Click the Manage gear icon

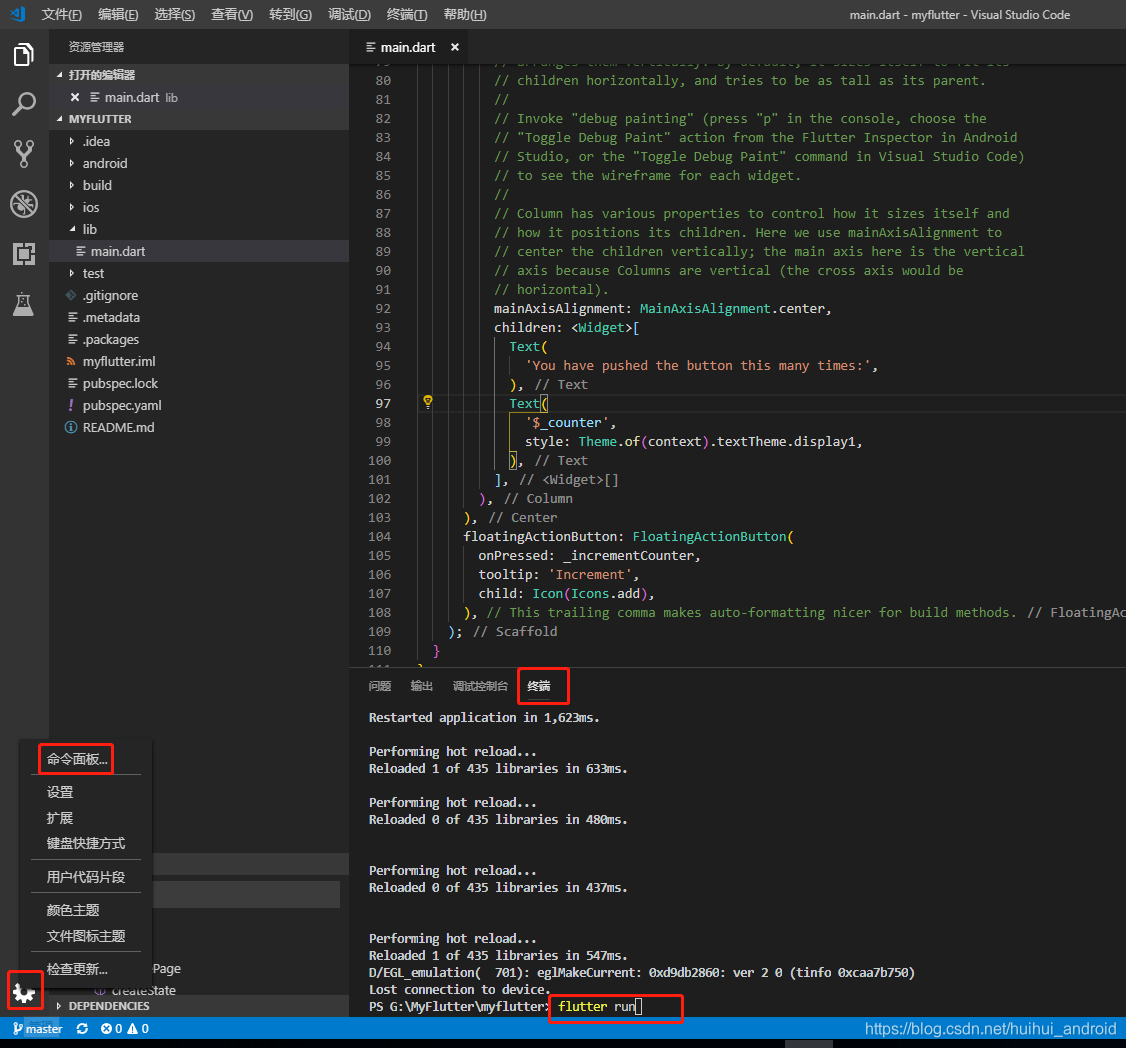(24, 993)
